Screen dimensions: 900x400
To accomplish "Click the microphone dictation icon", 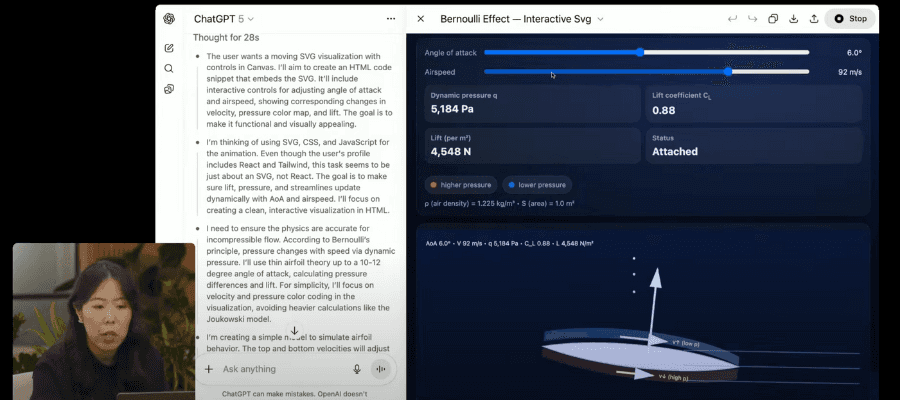I will pyautogui.click(x=357, y=369).
